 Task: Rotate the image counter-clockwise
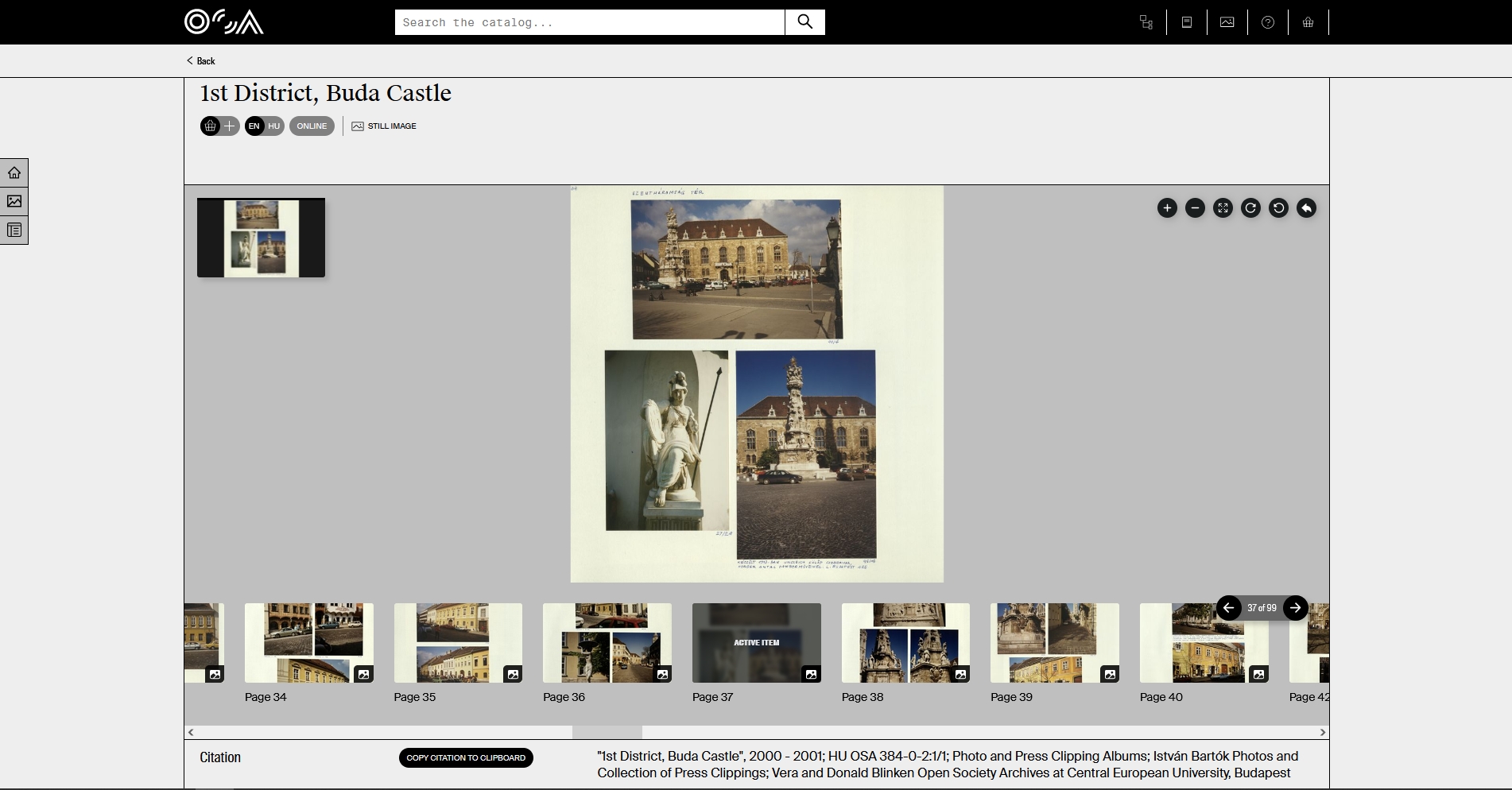(x=1278, y=208)
